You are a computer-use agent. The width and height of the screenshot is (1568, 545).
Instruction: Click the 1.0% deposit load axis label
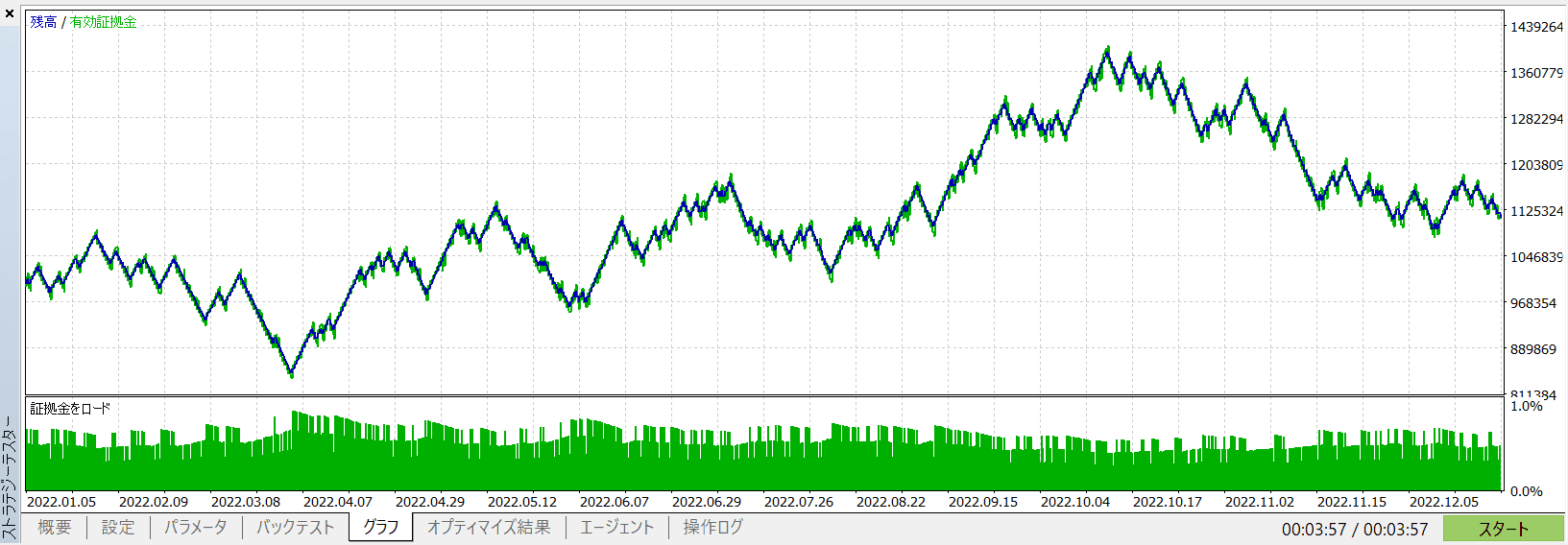coord(1527,407)
